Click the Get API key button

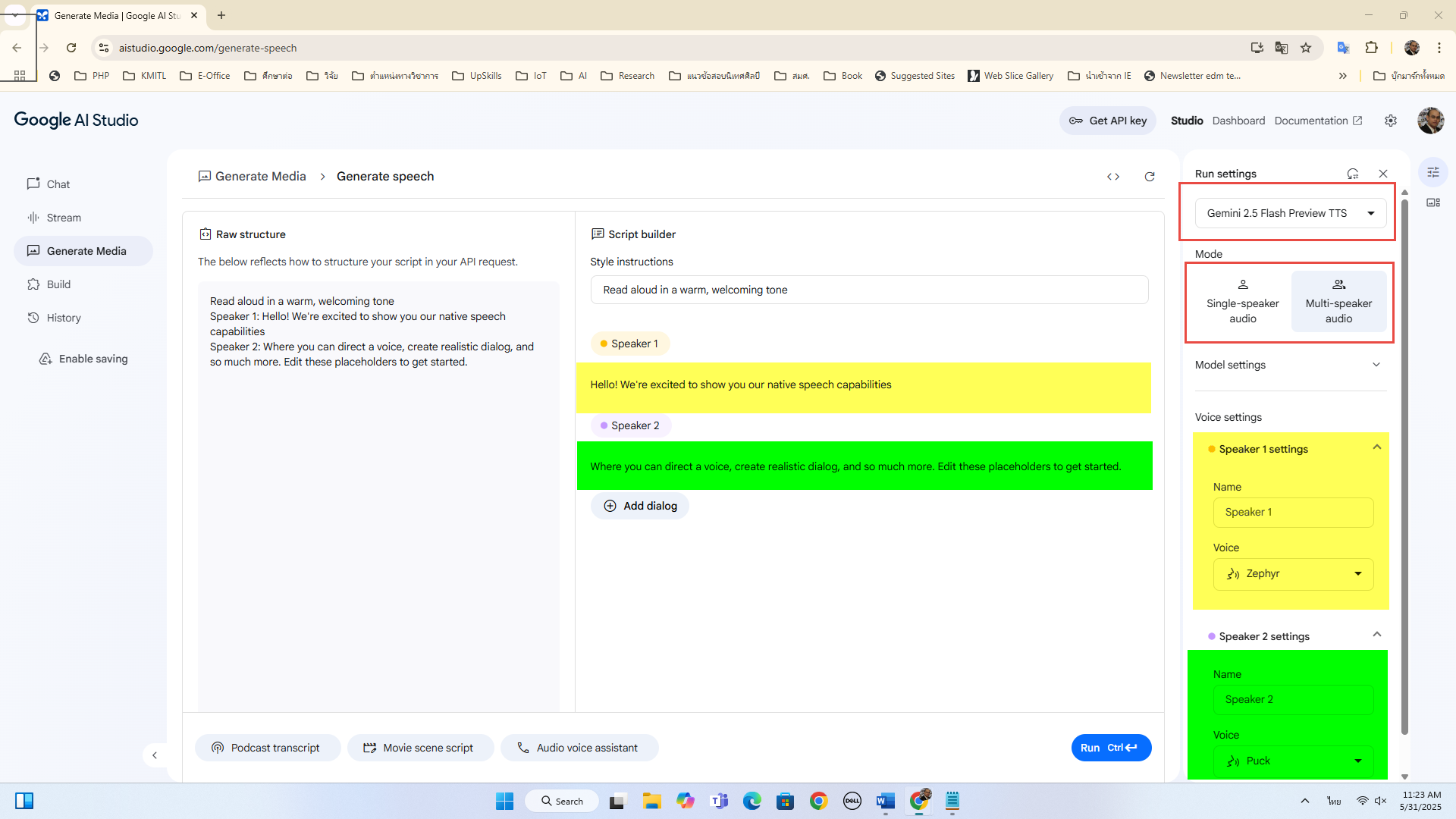tap(1107, 121)
